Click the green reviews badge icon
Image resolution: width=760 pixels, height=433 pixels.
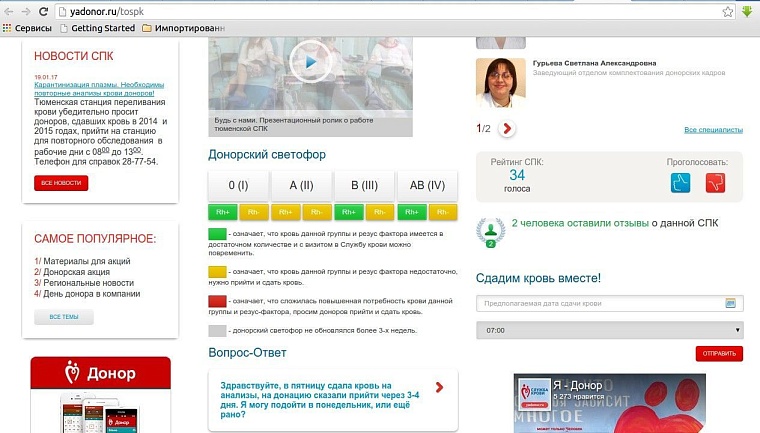491,232
